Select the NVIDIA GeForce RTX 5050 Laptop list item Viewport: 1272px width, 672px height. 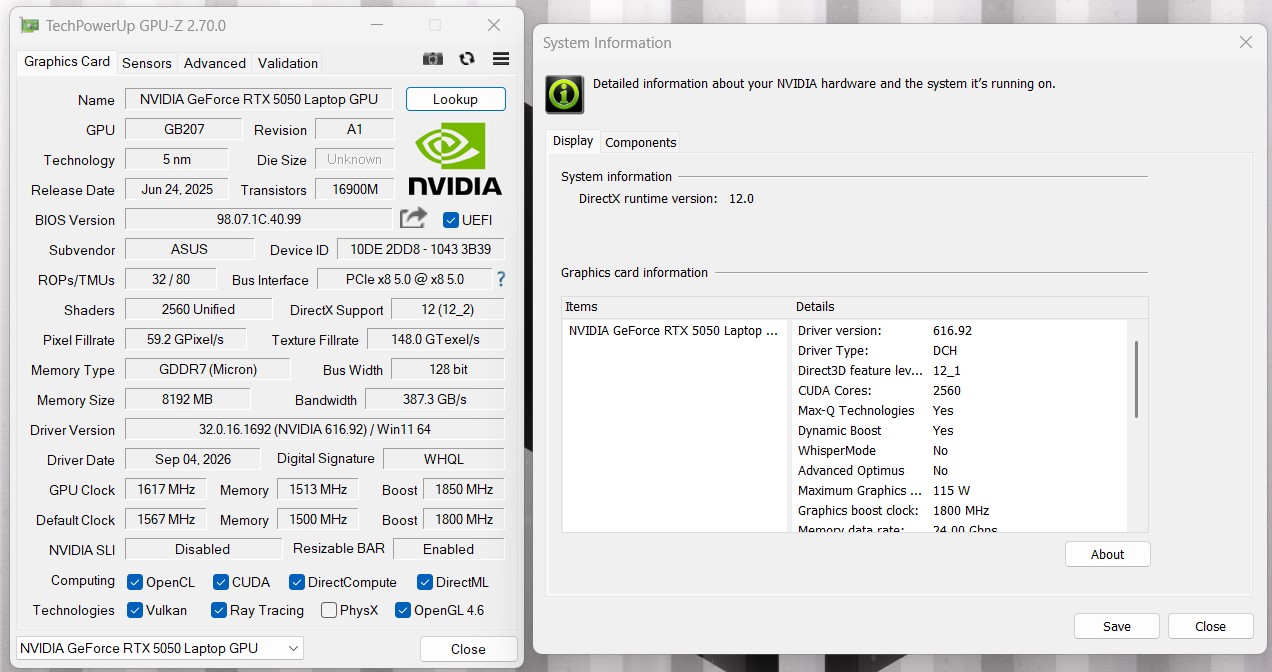(x=673, y=330)
